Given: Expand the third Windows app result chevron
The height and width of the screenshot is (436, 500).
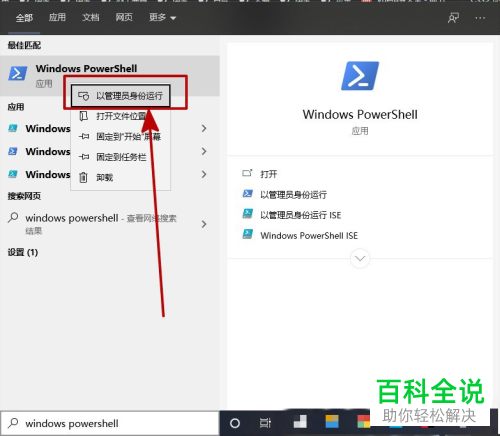Looking at the screenshot, I should pos(204,174).
